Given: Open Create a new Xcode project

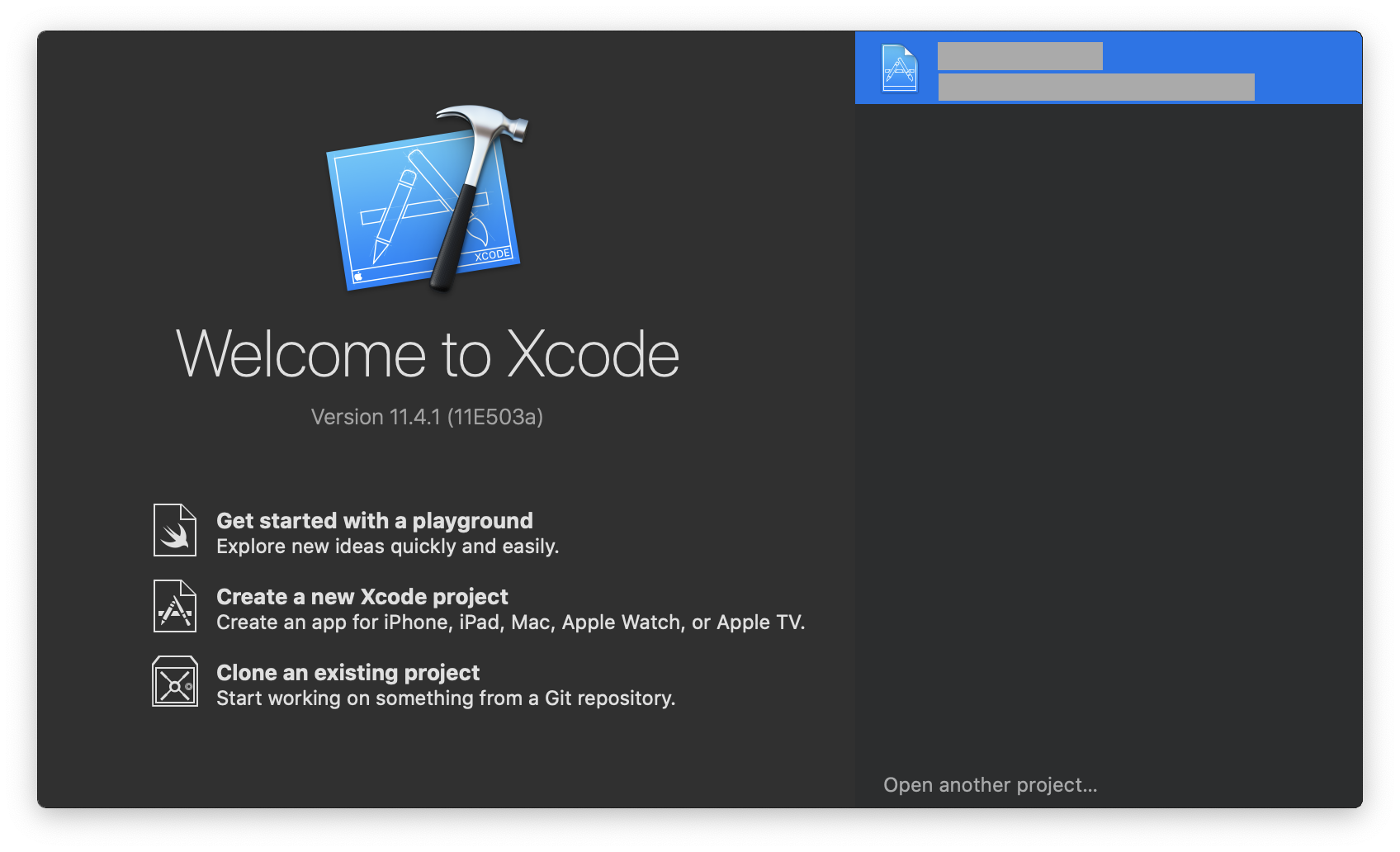Looking at the screenshot, I should pos(362,596).
